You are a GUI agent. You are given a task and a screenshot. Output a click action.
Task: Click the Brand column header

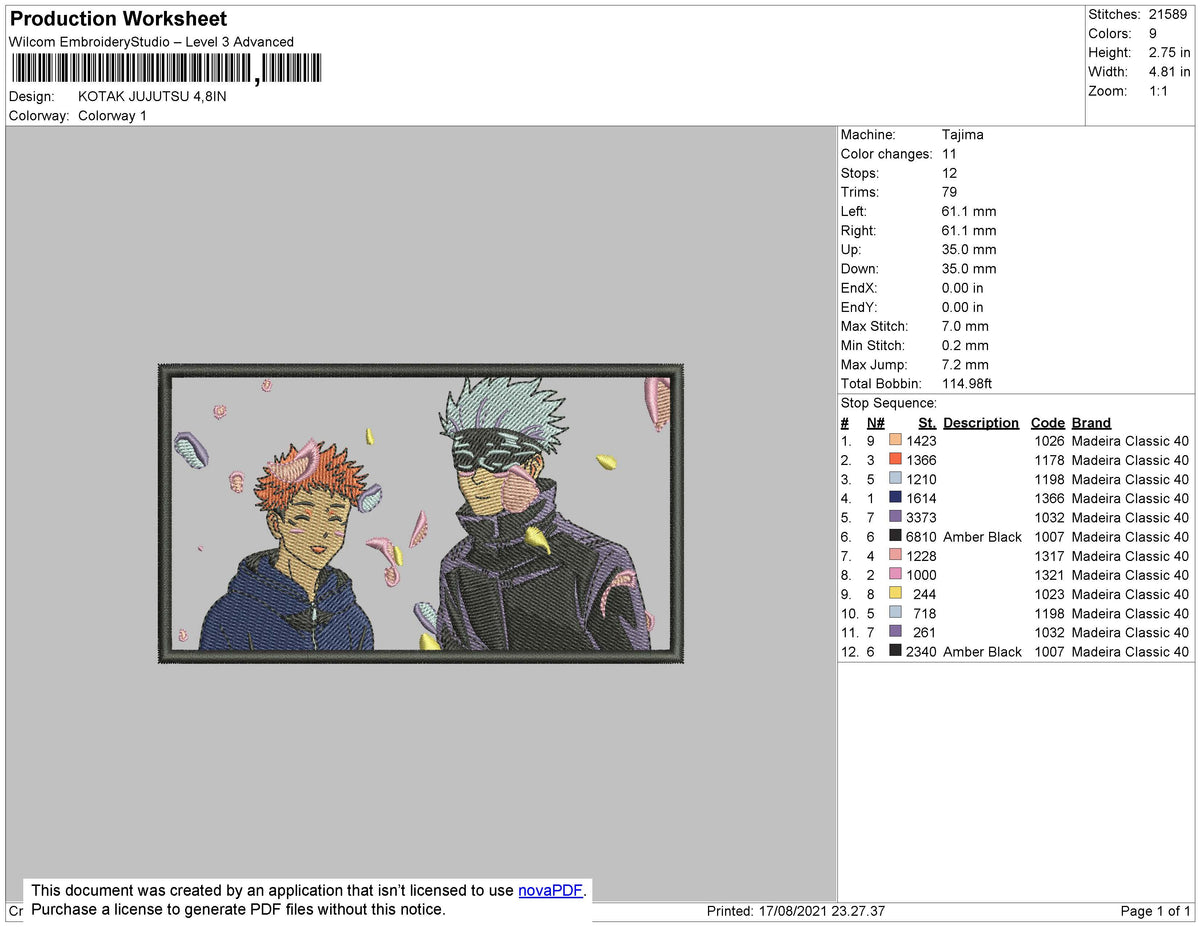[x=1091, y=422]
